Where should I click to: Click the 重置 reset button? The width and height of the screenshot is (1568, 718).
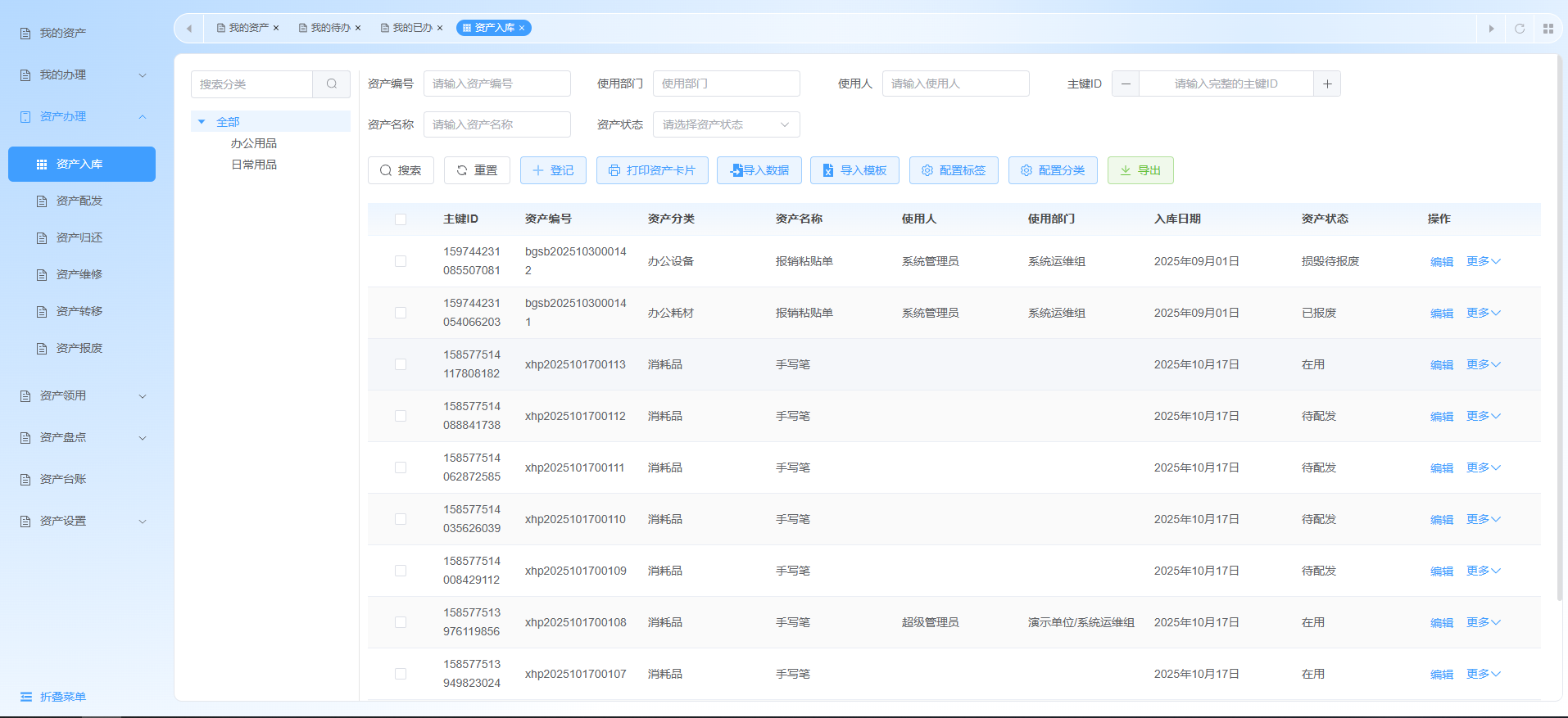pyautogui.click(x=477, y=170)
